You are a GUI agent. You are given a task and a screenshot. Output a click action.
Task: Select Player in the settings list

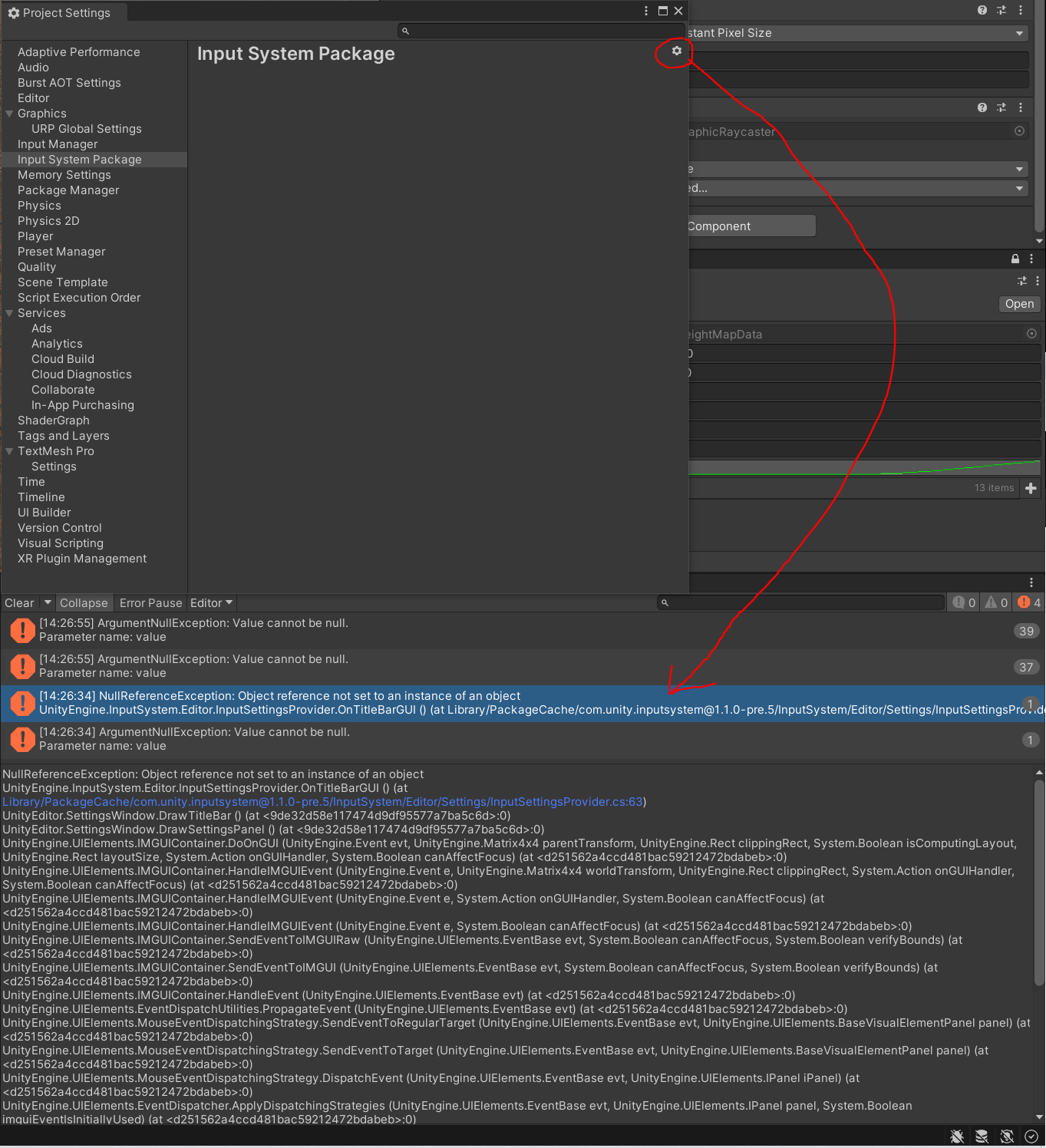tap(35, 236)
